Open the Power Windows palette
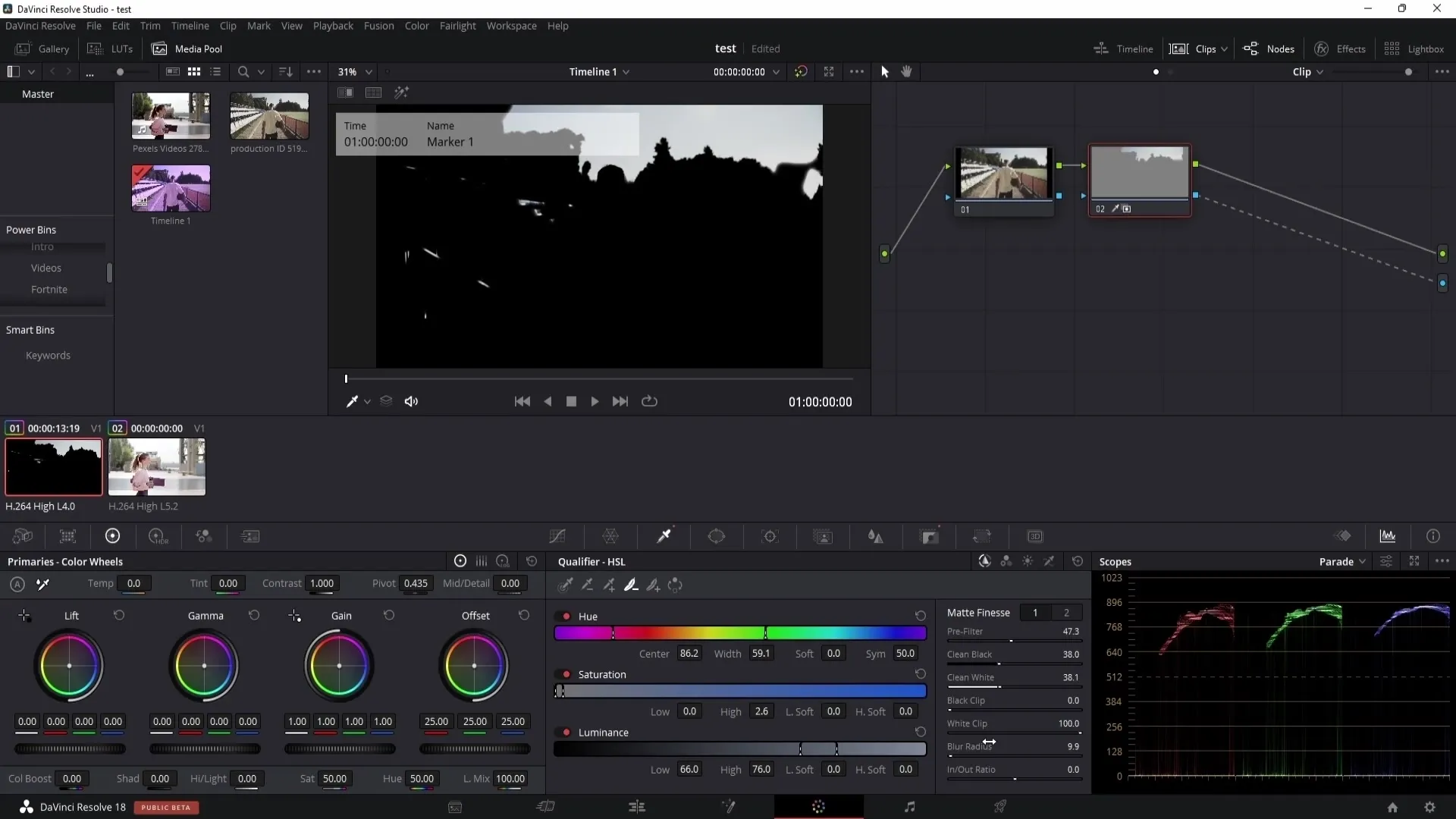The width and height of the screenshot is (1456, 819). tap(717, 536)
